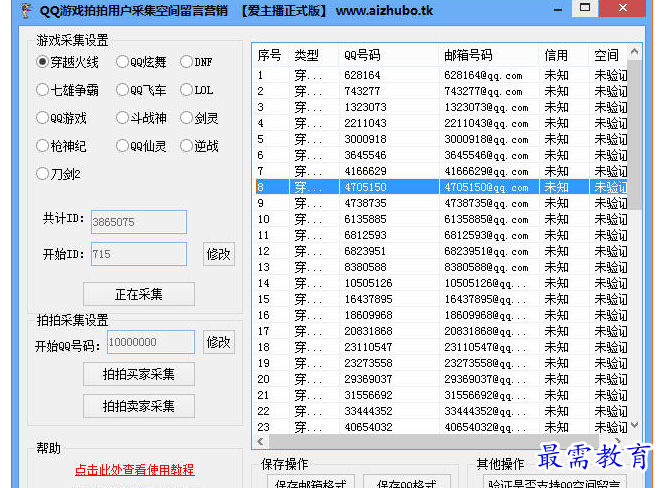
Task: Sort by 序号 column header
Action: click(270, 55)
